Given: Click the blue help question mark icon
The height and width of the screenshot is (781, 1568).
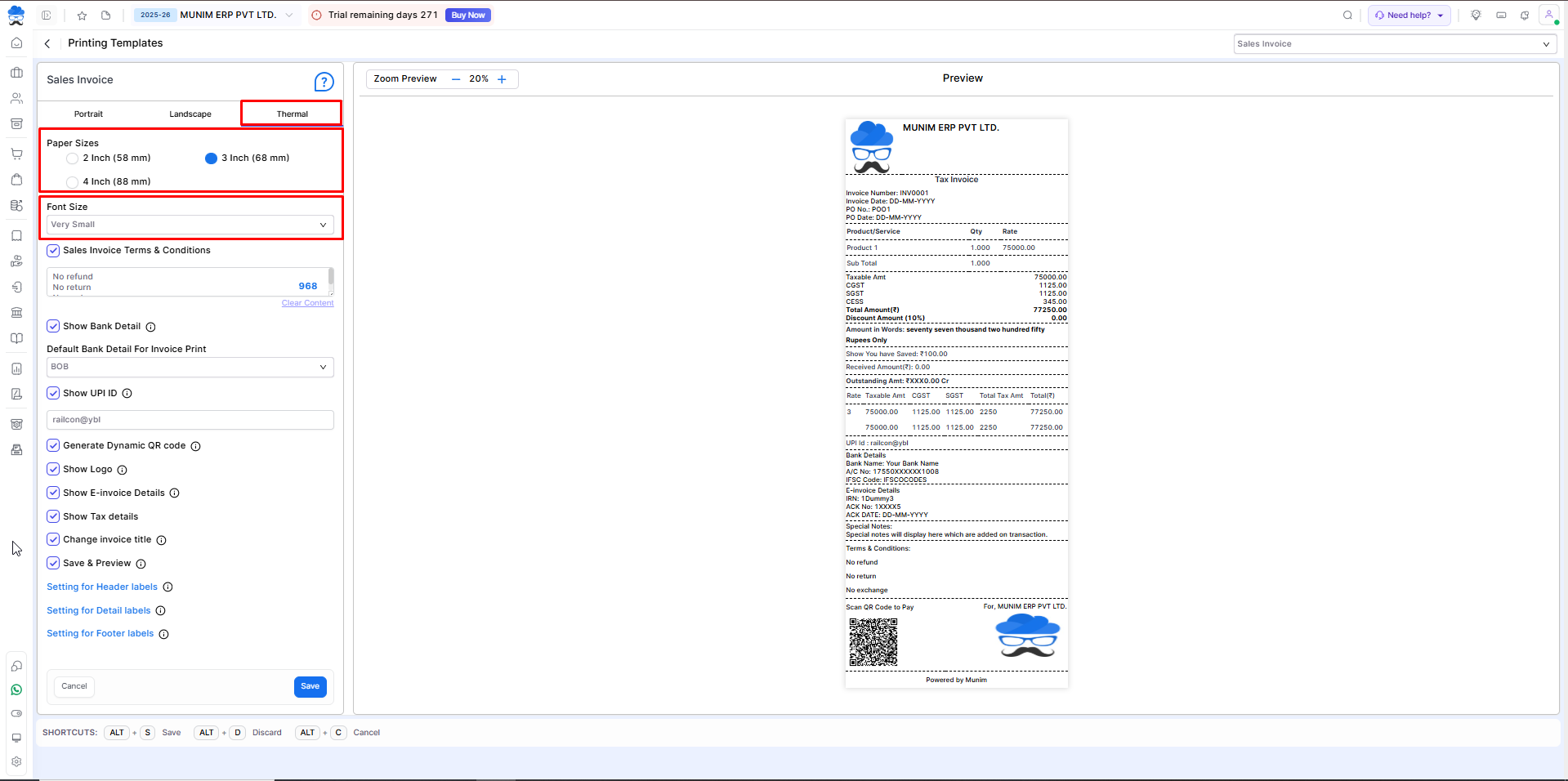Looking at the screenshot, I should tap(324, 82).
